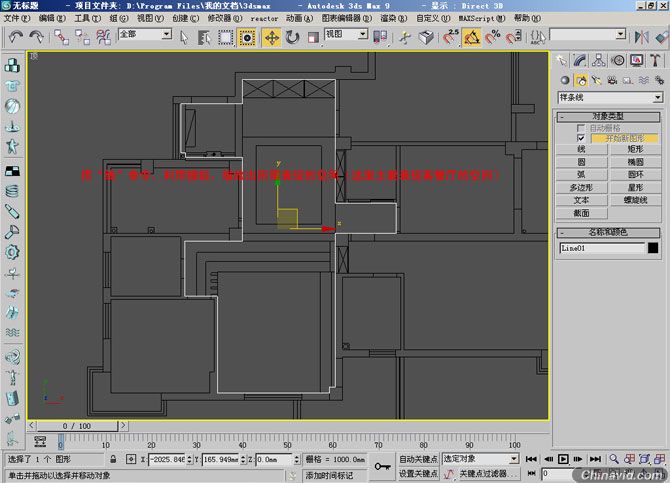Enable the 自动栅格 checkbox
670x483 pixels.
[x=581, y=128]
